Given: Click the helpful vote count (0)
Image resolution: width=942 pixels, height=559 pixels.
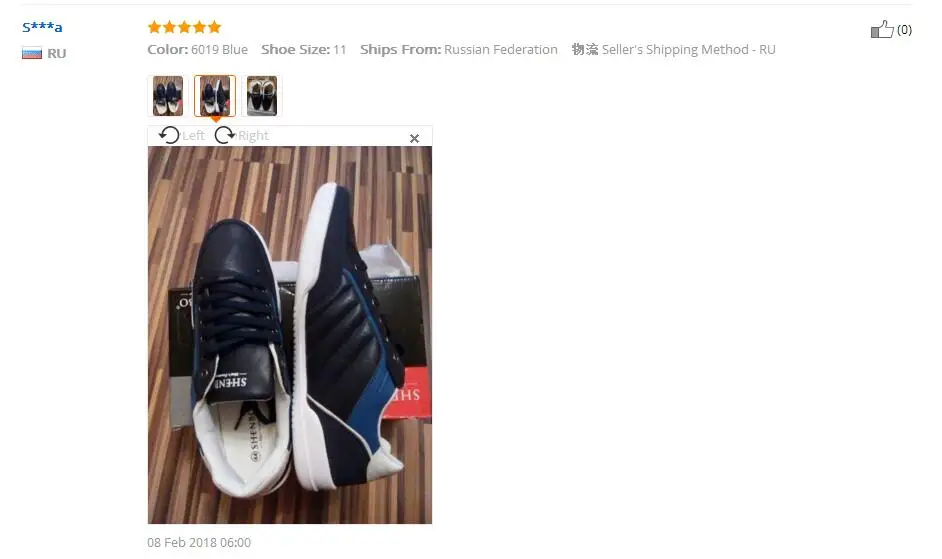Looking at the screenshot, I should click(904, 30).
